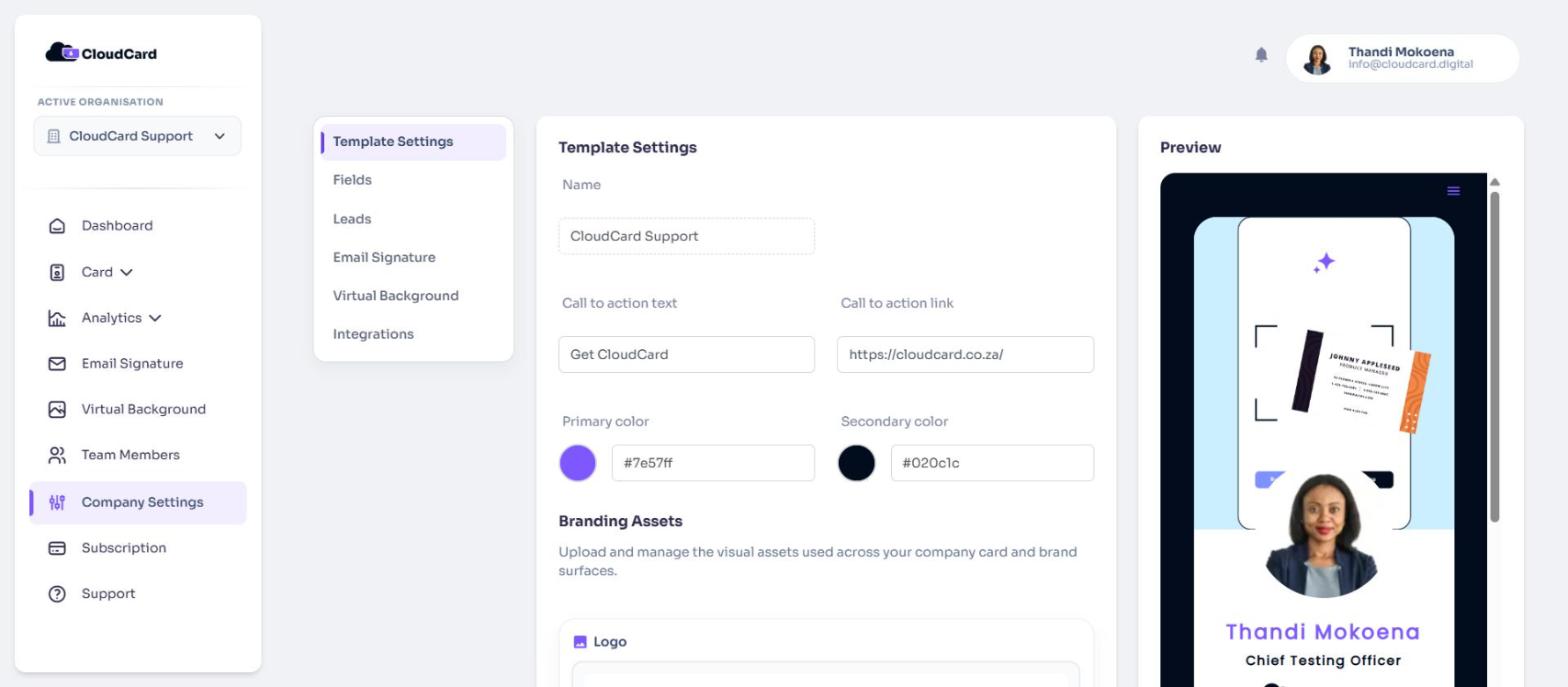Click the Subscription card icon
Image resolution: width=1568 pixels, height=687 pixels.
[57, 548]
